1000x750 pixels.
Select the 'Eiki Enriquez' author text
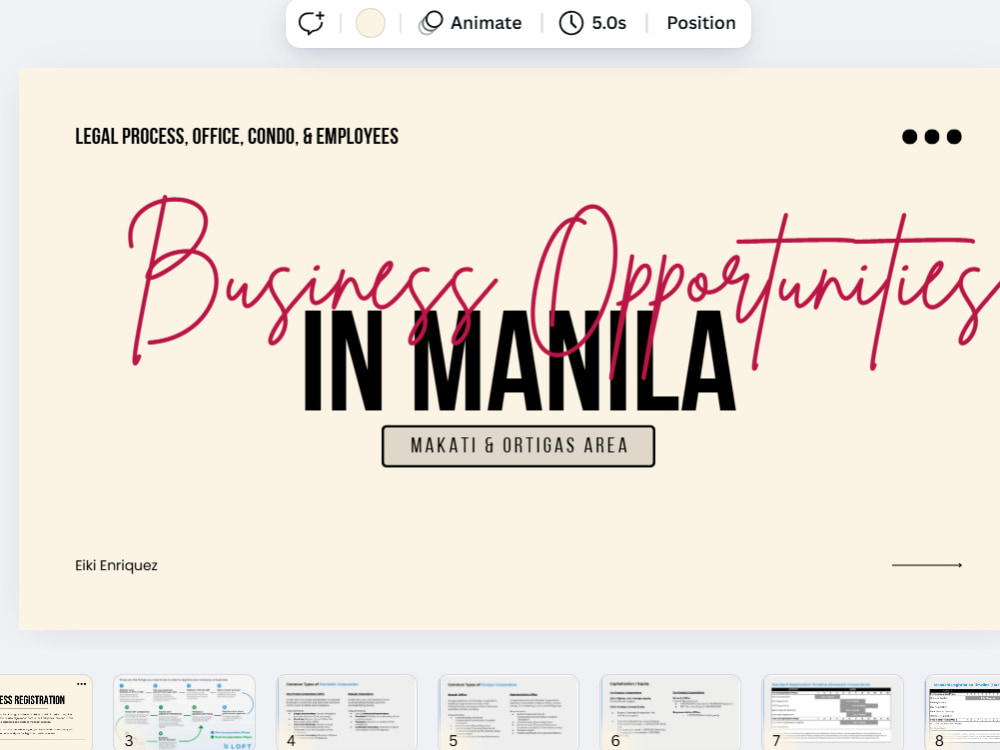(x=116, y=566)
